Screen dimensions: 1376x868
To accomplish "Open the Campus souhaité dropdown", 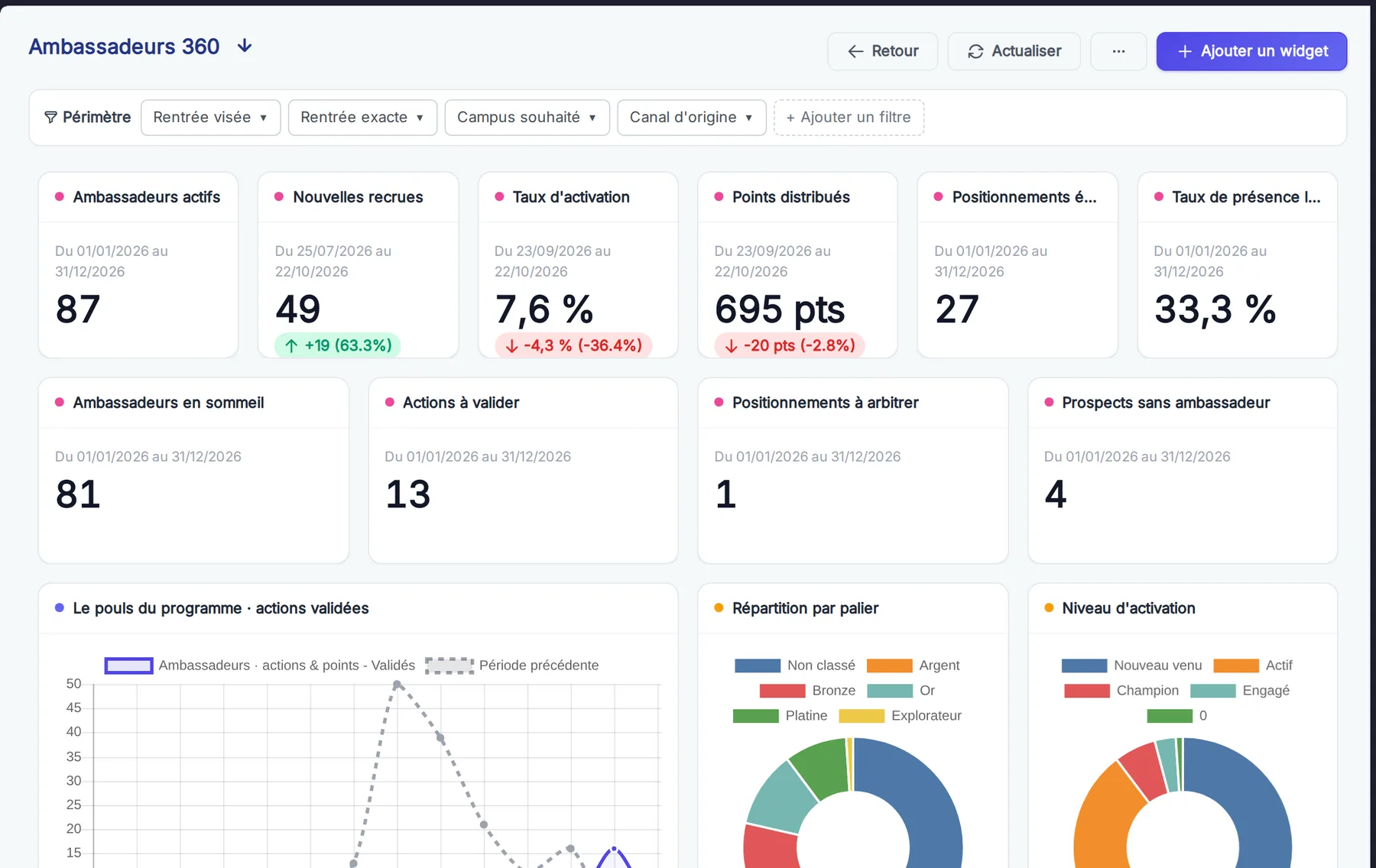I will (527, 118).
